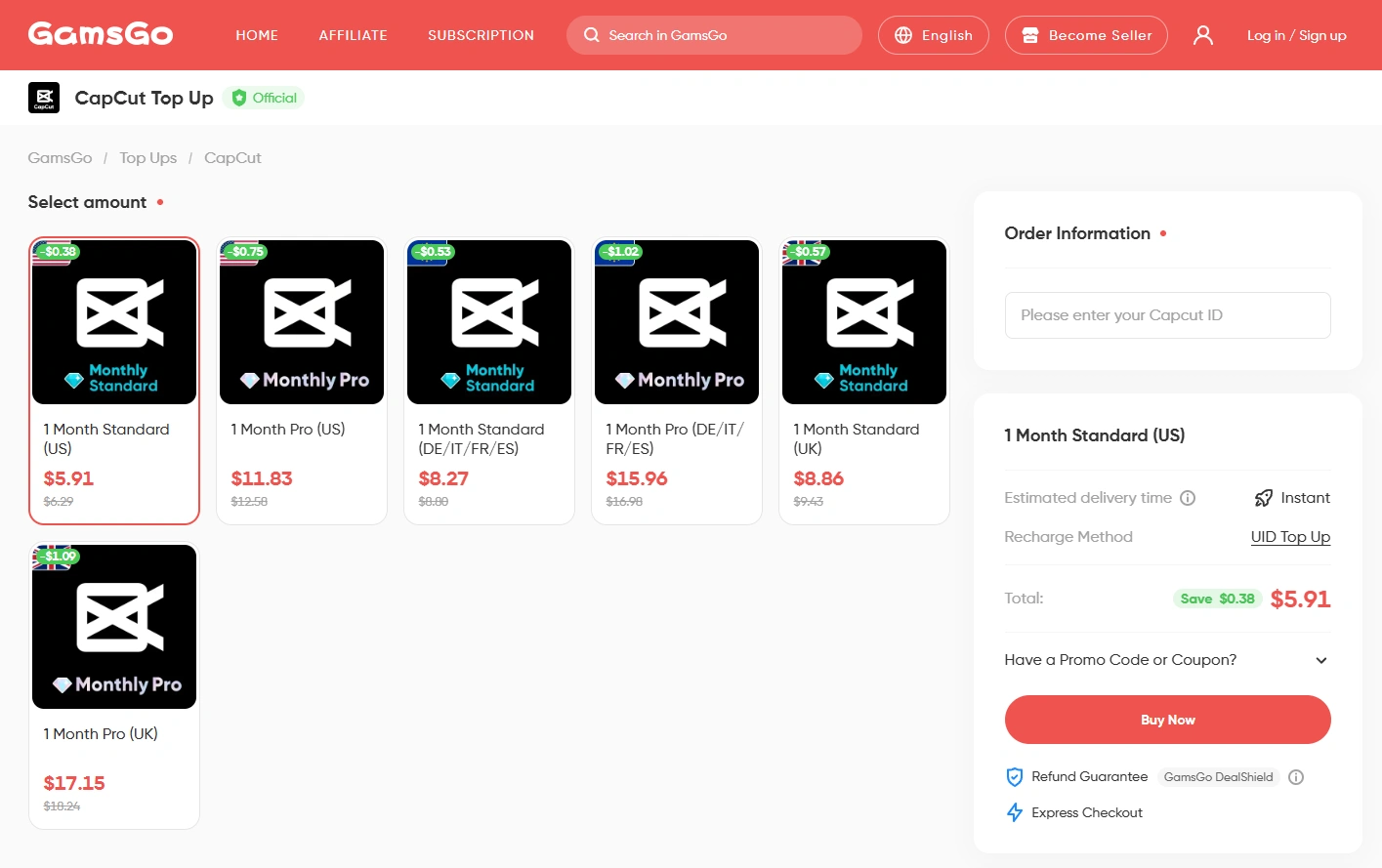The height and width of the screenshot is (868, 1382).
Task: Click the store icon on Become Seller
Action: (1029, 35)
